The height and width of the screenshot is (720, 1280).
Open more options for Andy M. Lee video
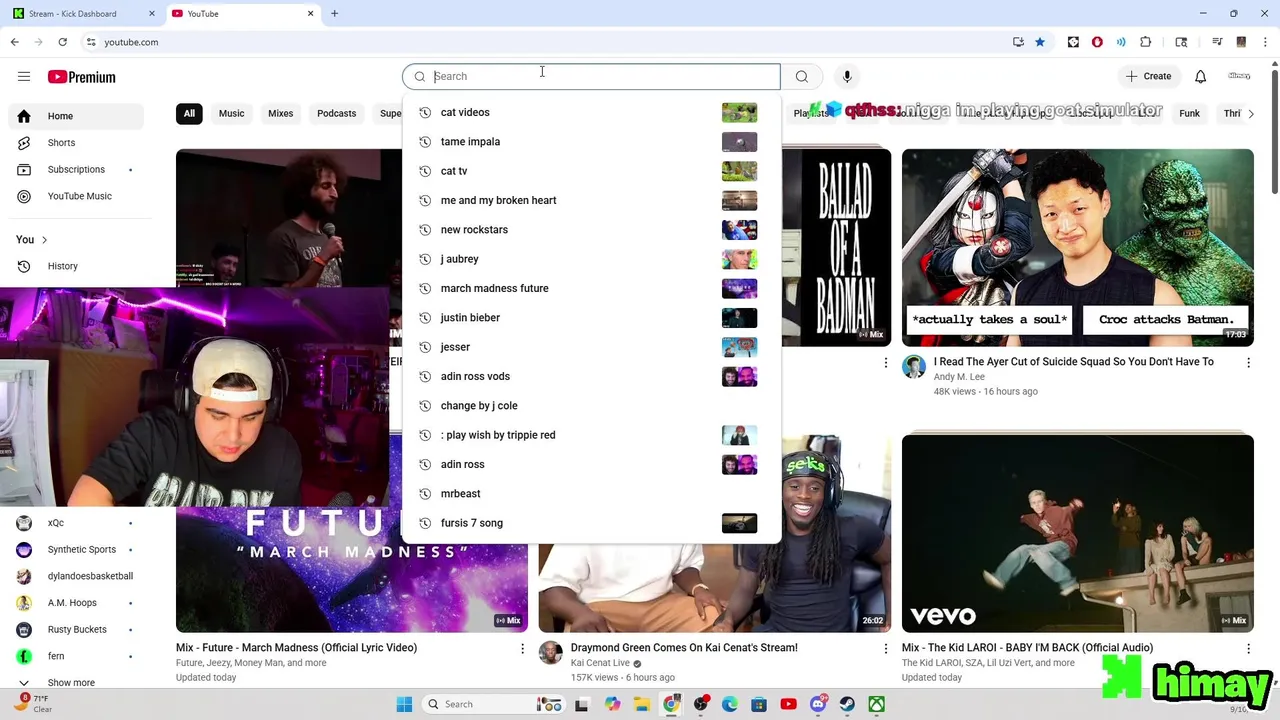tap(1248, 362)
